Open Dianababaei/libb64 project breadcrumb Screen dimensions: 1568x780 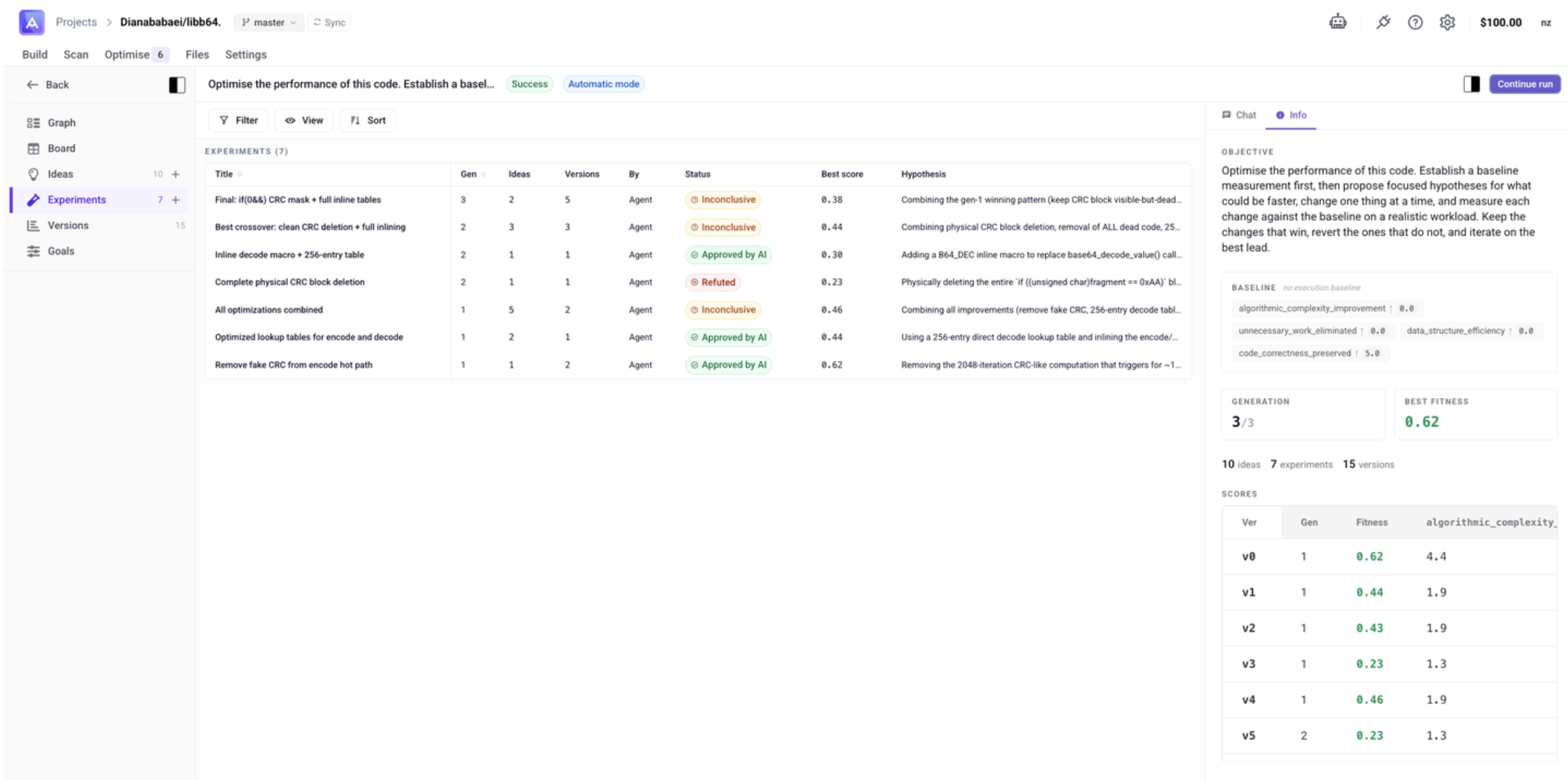click(170, 22)
